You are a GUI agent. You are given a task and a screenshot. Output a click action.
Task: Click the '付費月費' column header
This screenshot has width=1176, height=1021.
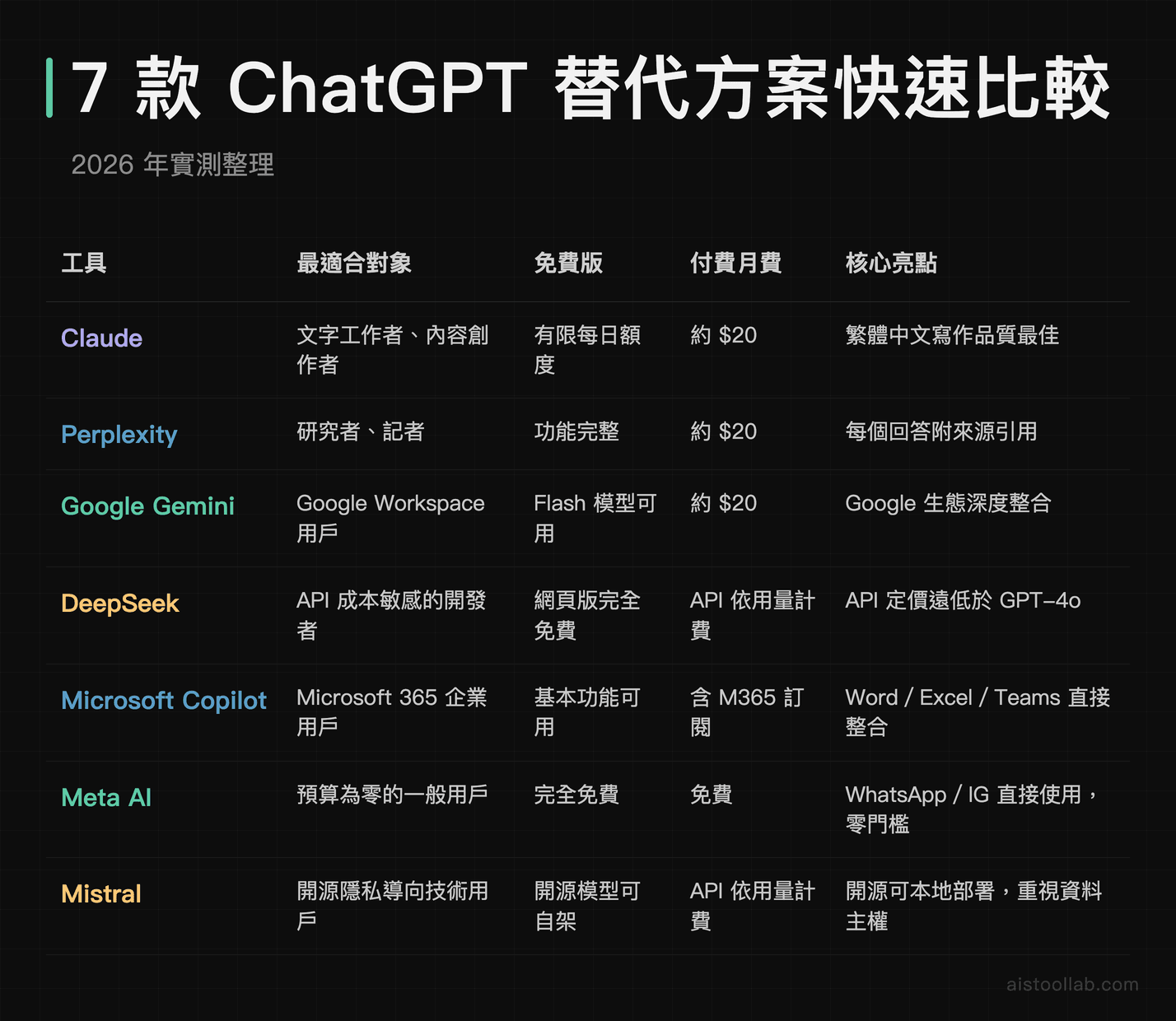(x=736, y=263)
